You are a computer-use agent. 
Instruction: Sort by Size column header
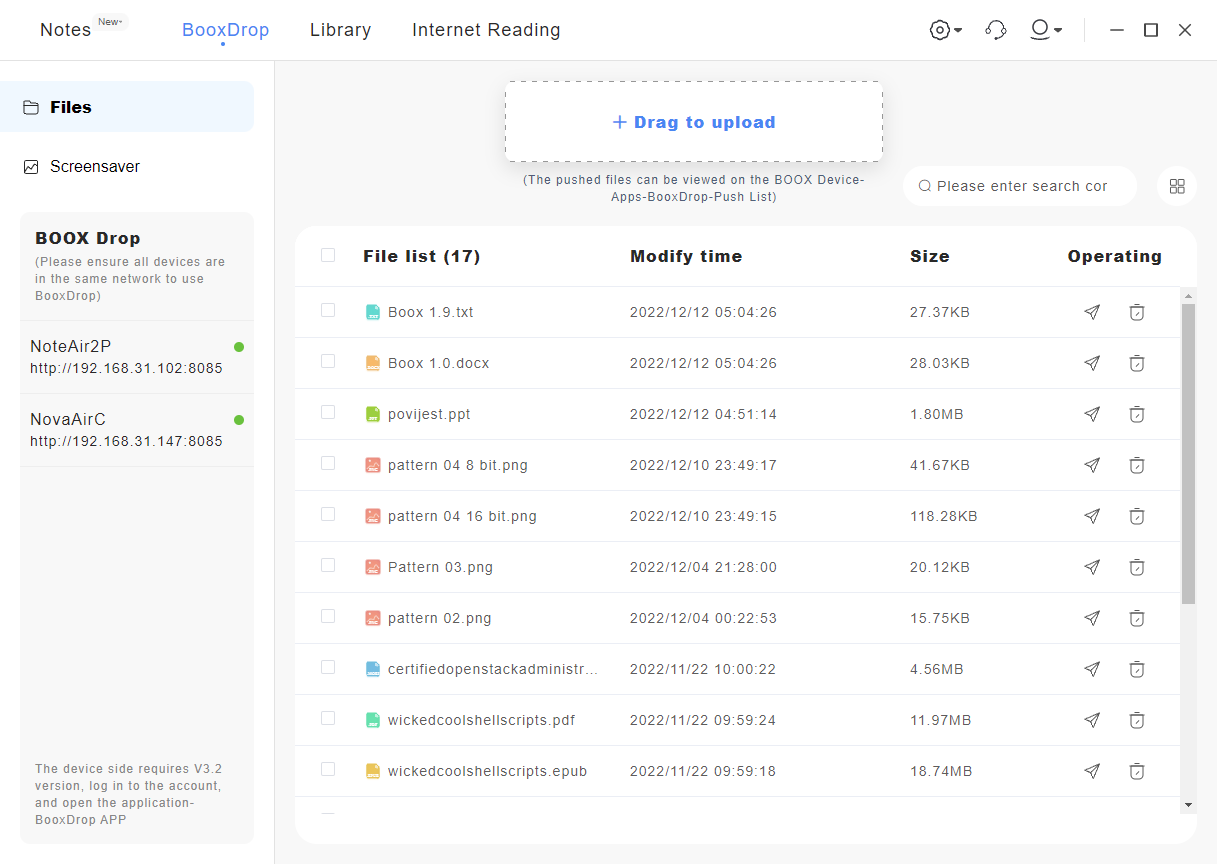(930, 256)
